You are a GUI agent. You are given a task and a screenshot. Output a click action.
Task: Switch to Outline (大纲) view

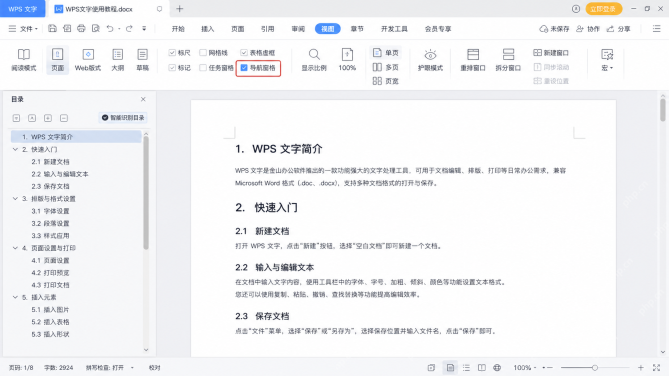point(117,60)
